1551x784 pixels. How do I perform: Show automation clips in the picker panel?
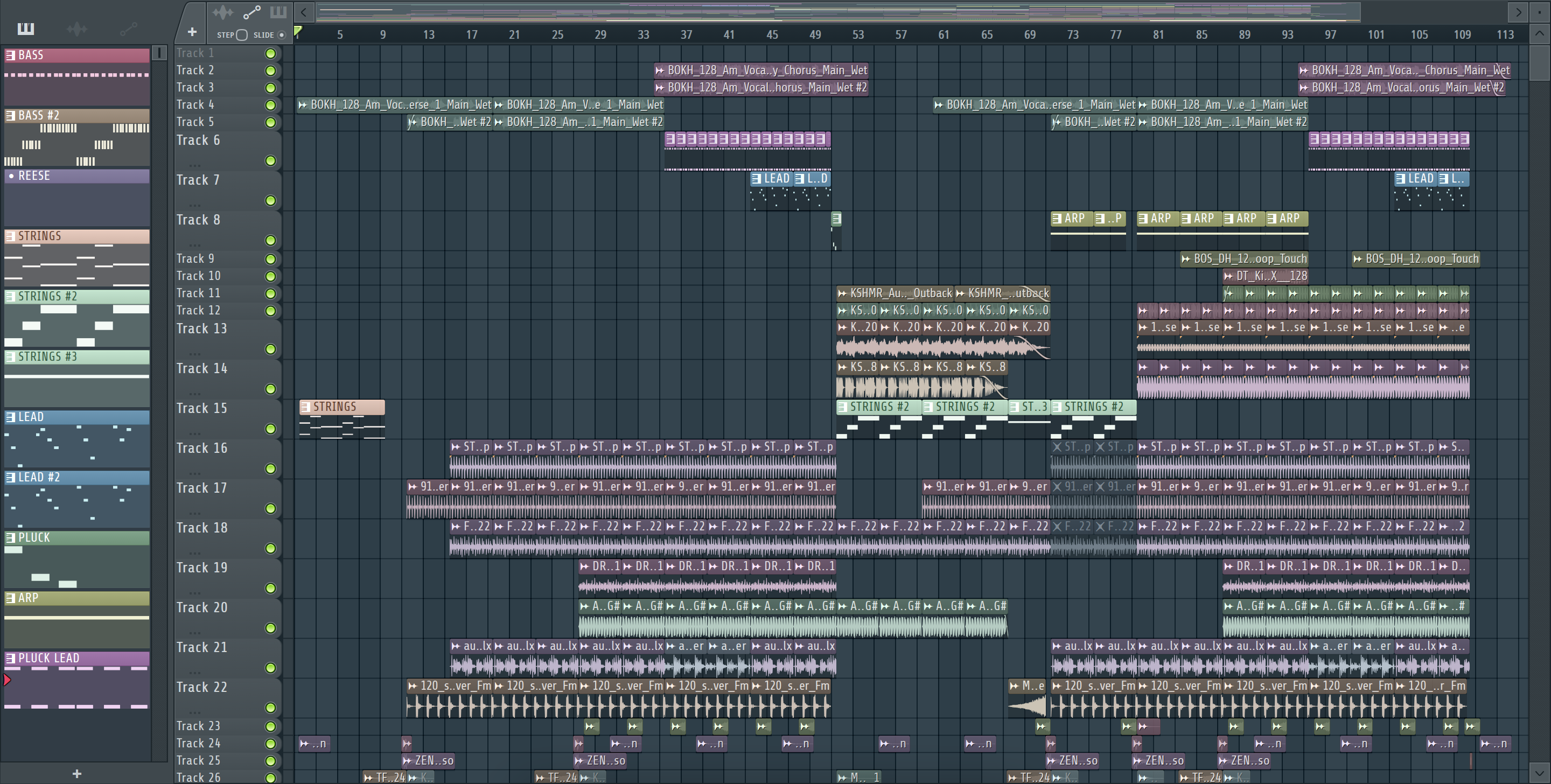tap(128, 29)
